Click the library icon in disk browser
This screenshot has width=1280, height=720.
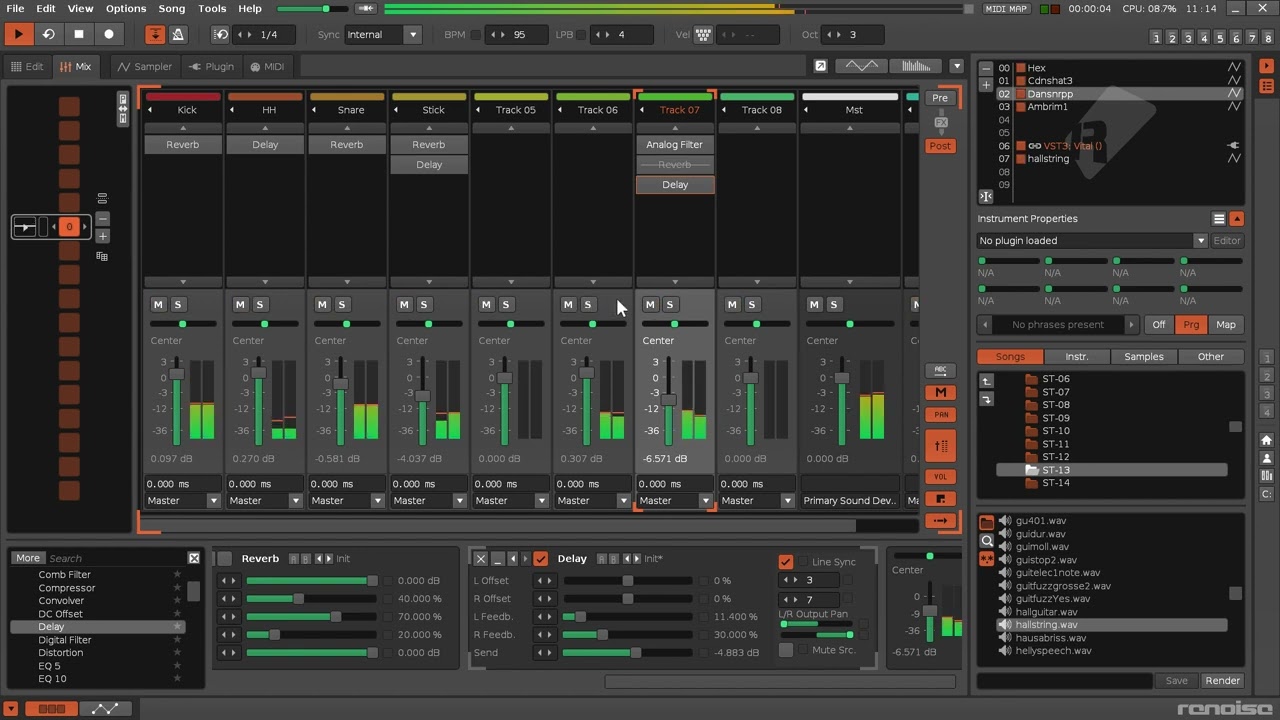click(x=1266, y=476)
